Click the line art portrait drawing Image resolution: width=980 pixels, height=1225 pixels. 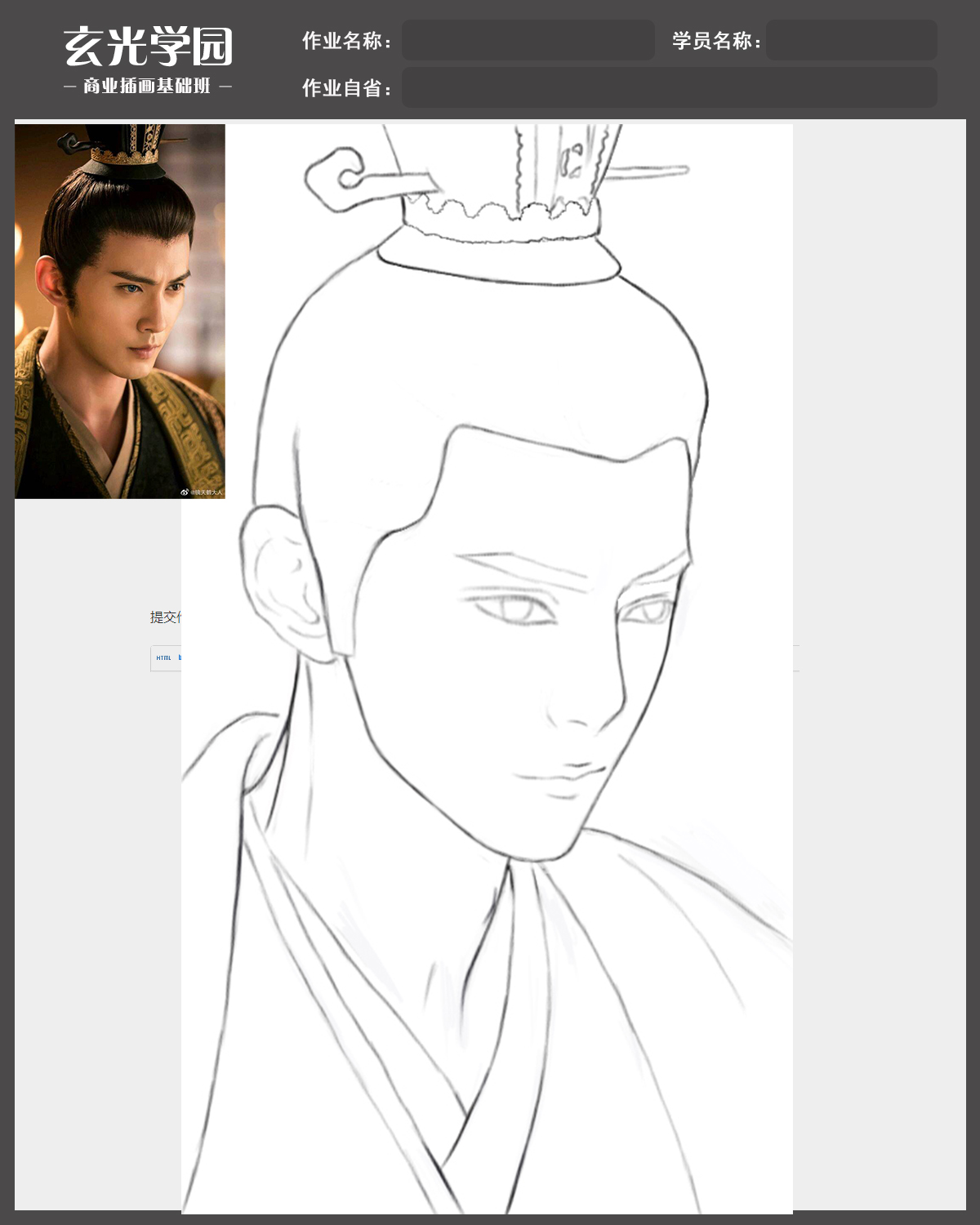[487, 669]
